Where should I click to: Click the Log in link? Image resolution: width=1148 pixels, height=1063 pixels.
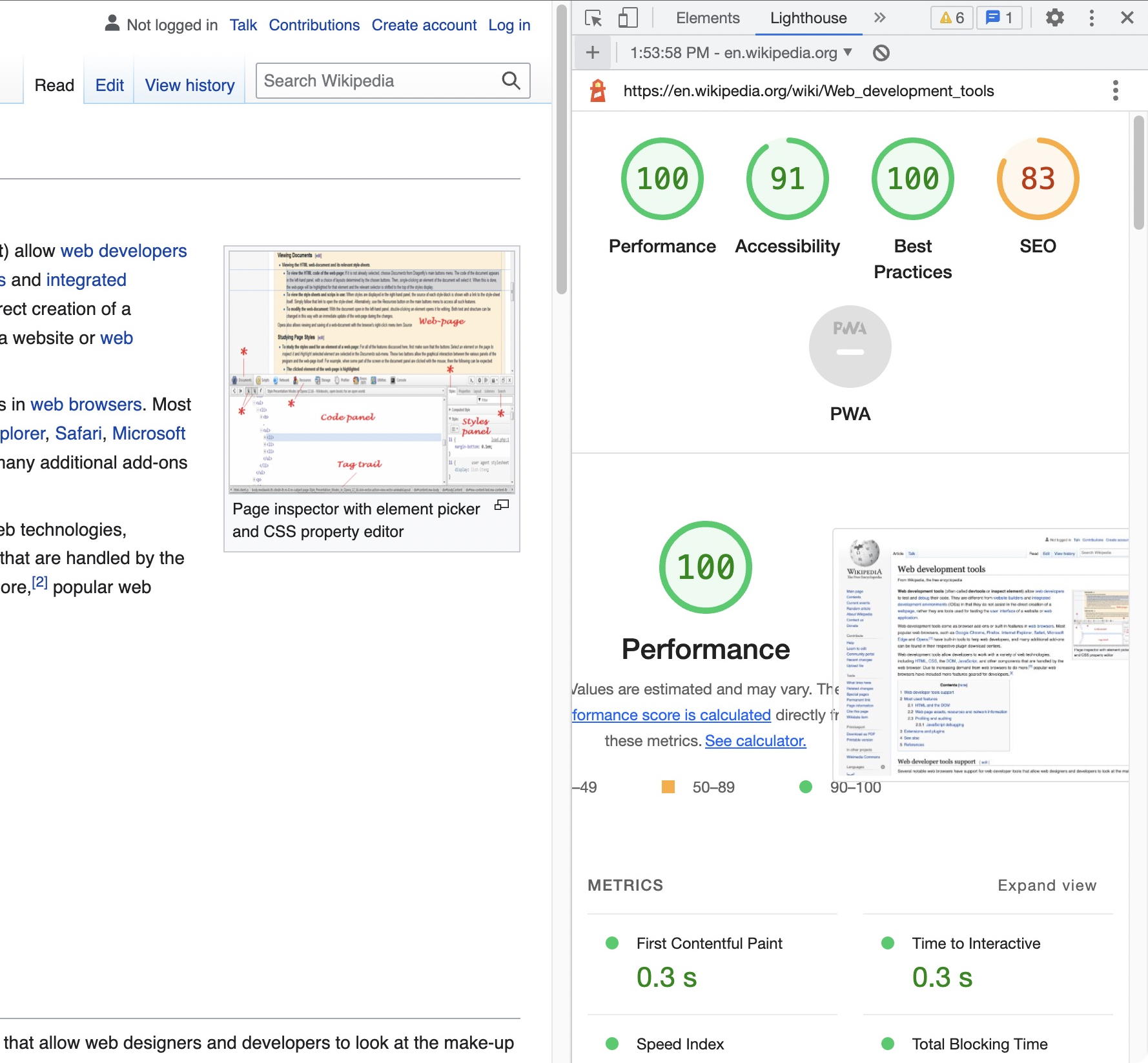[509, 25]
